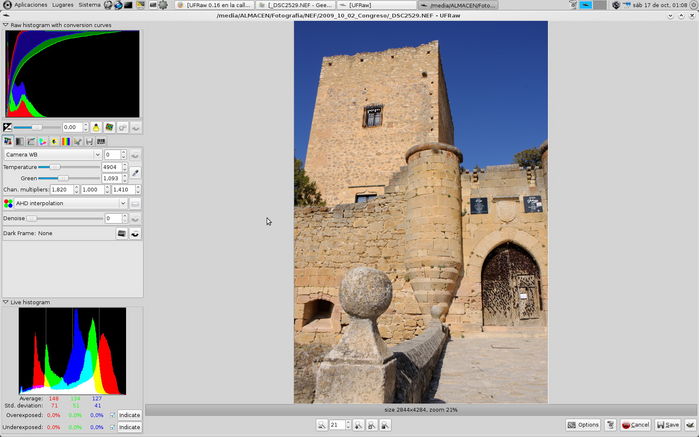This screenshot has height=437, width=699.
Task: Reset the dark frame setting
Action: click(135, 233)
